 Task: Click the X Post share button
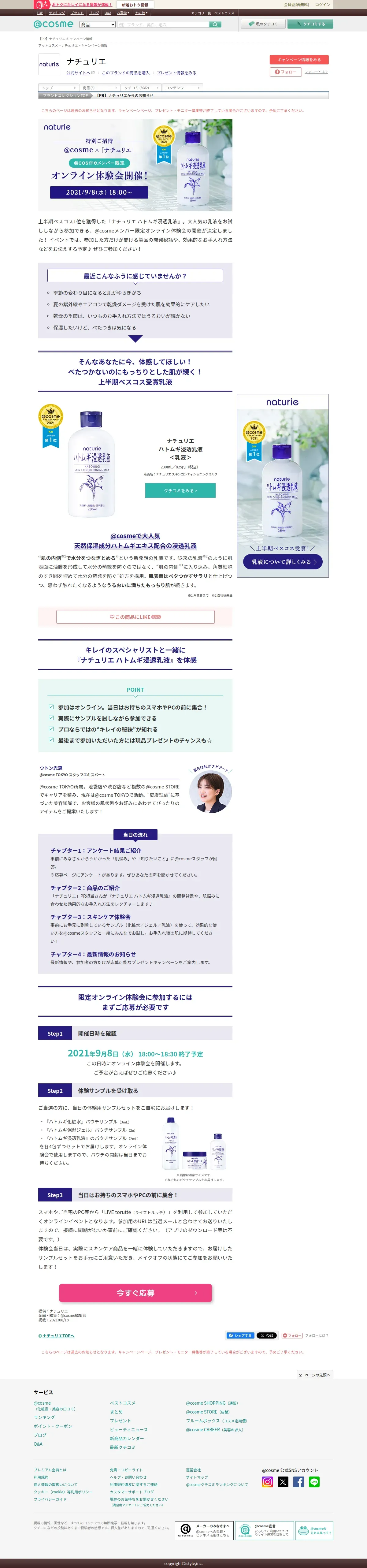[267, 1335]
